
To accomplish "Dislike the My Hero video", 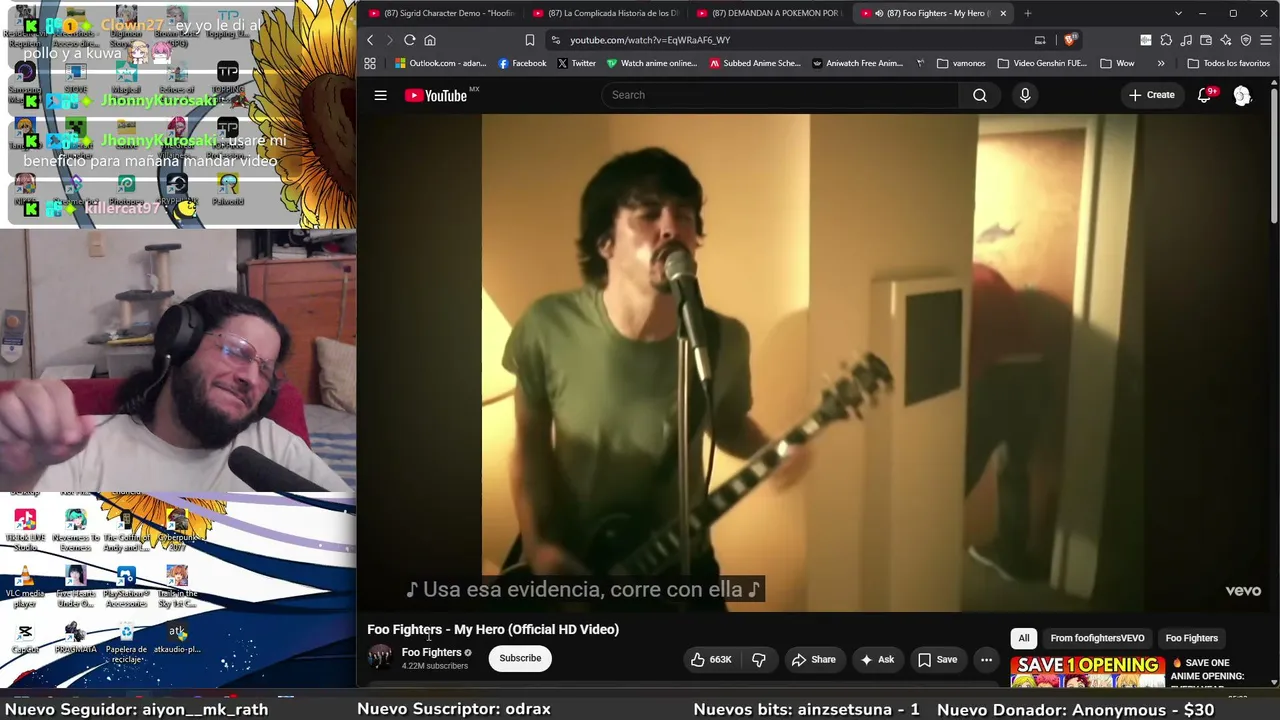I will click(x=759, y=659).
